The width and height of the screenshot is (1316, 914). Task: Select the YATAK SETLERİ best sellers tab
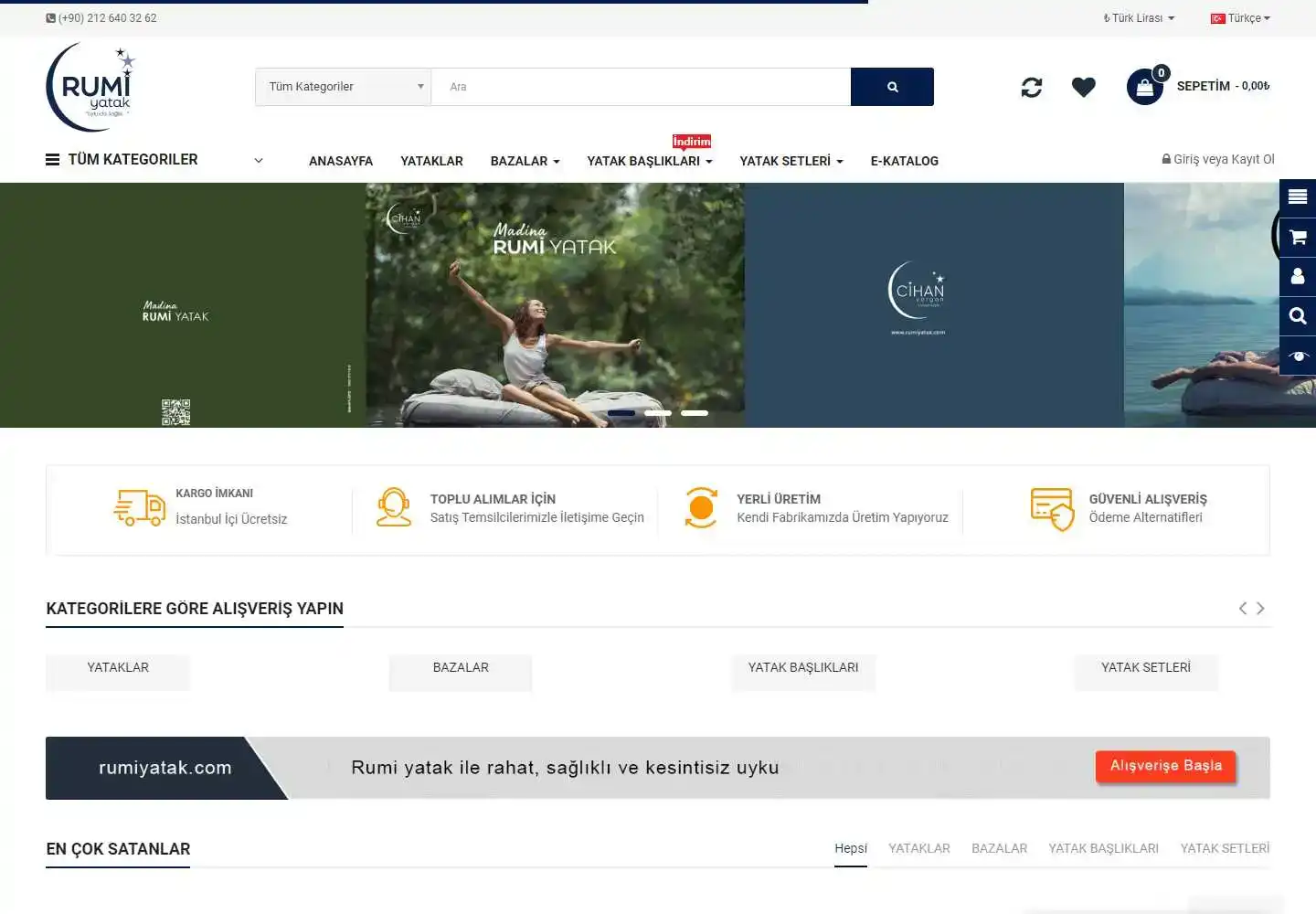[1225, 848]
